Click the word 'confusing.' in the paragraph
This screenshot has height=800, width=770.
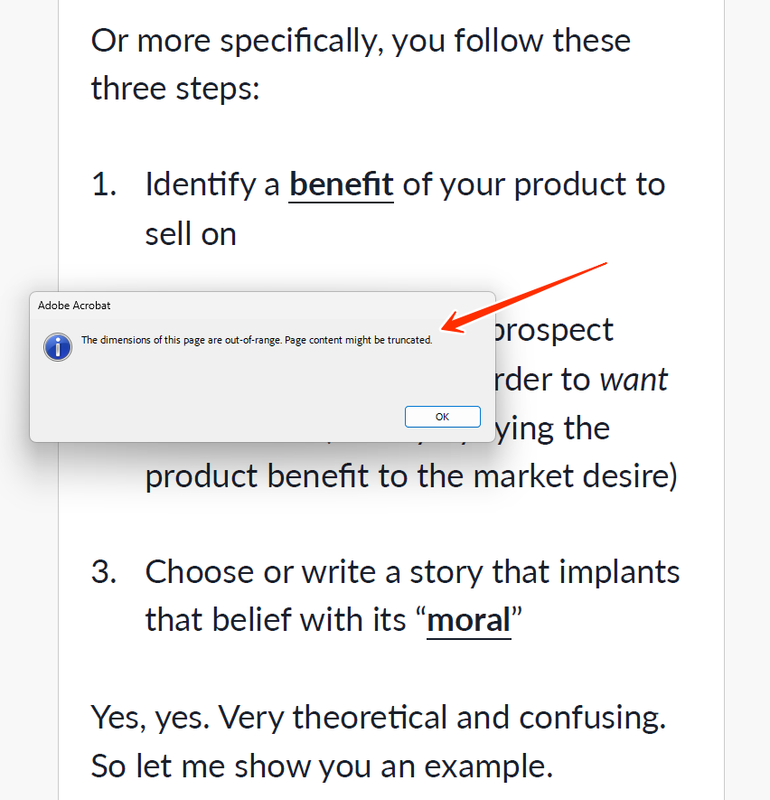(x=592, y=717)
